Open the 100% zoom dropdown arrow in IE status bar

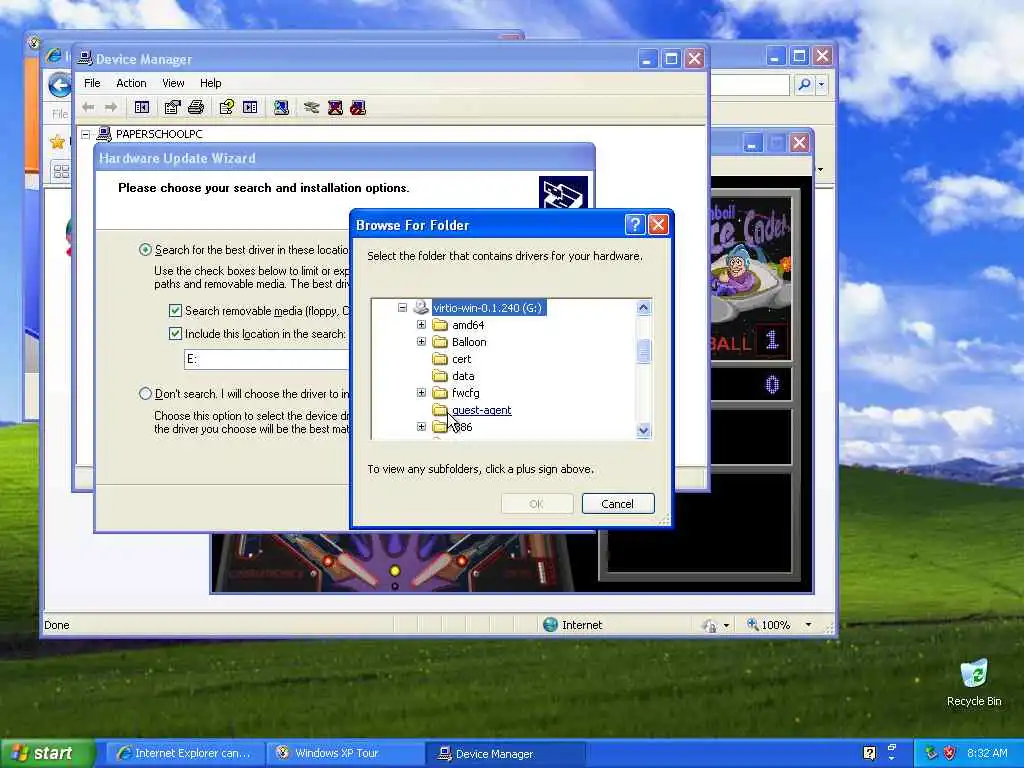point(808,625)
